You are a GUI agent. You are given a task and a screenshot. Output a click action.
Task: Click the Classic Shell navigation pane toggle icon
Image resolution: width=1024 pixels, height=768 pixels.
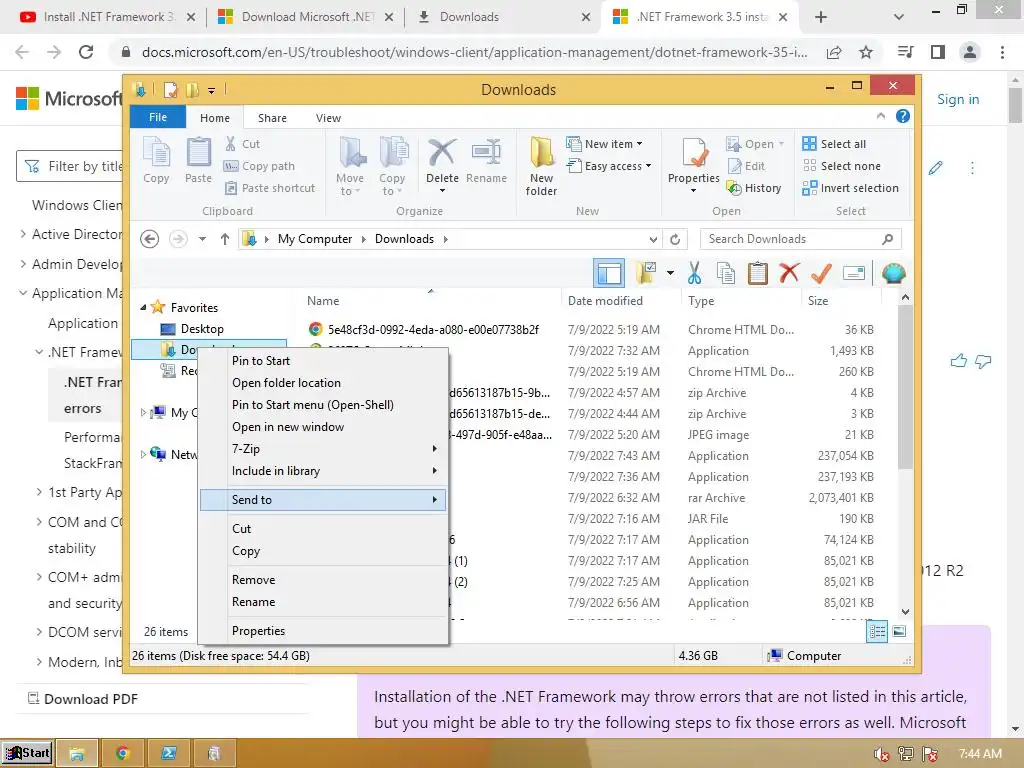609,274
